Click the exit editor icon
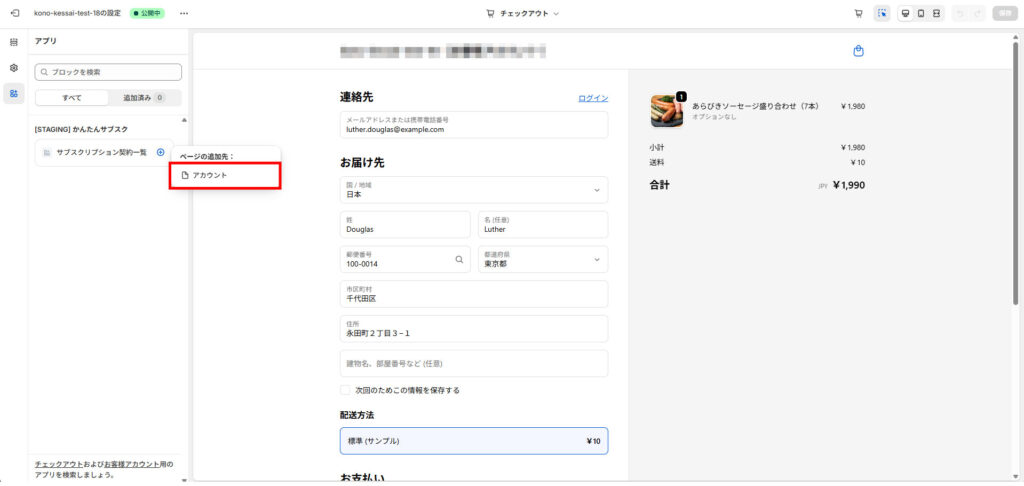The width and height of the screenshot is (1024, 486). click(14, 13)
